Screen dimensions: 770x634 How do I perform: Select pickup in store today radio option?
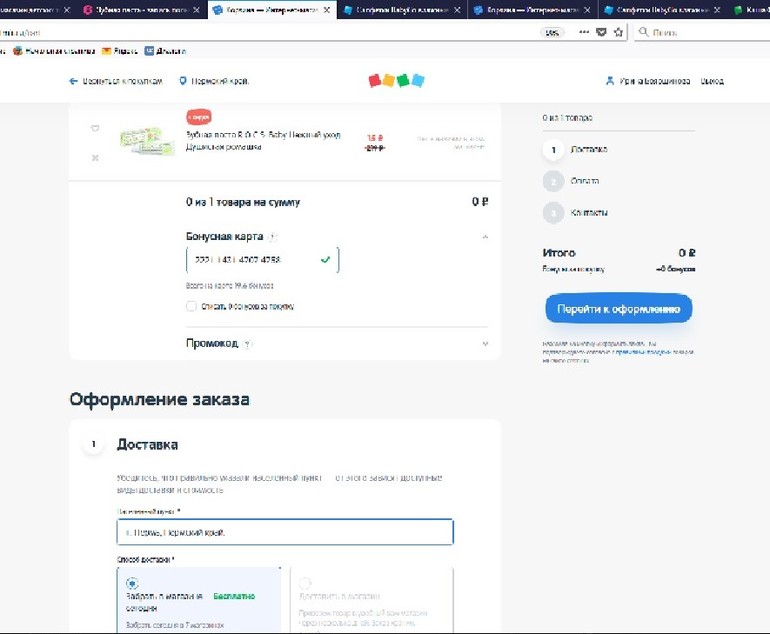pyautogui.click(x=132, y=583)
